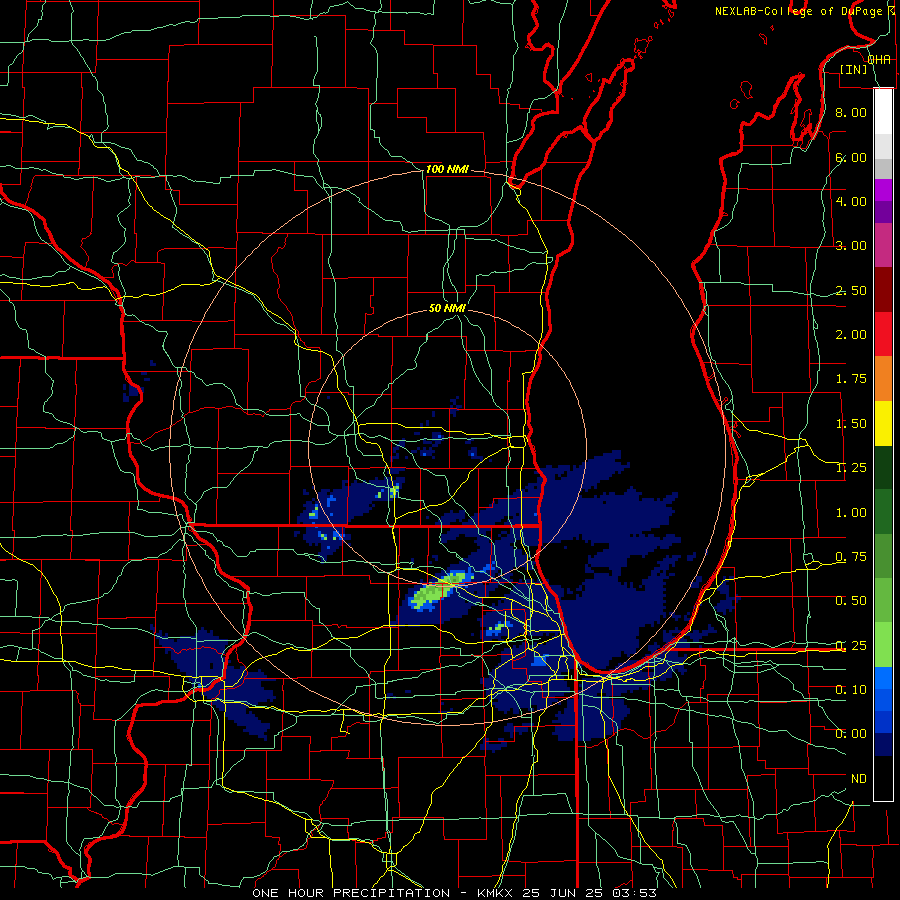This screenshot has width=900, height=900.
Task: Pick the black ND swatch on the color scale
Action: click(x=883, y=778)
